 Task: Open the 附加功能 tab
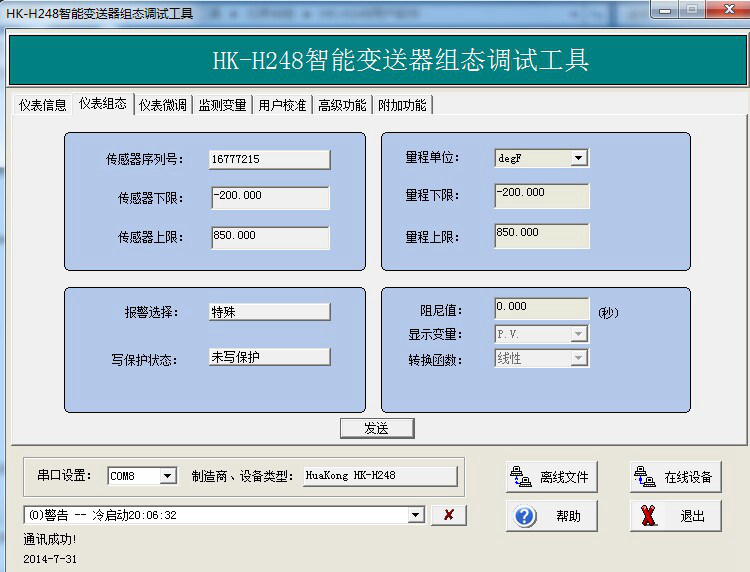402,105
